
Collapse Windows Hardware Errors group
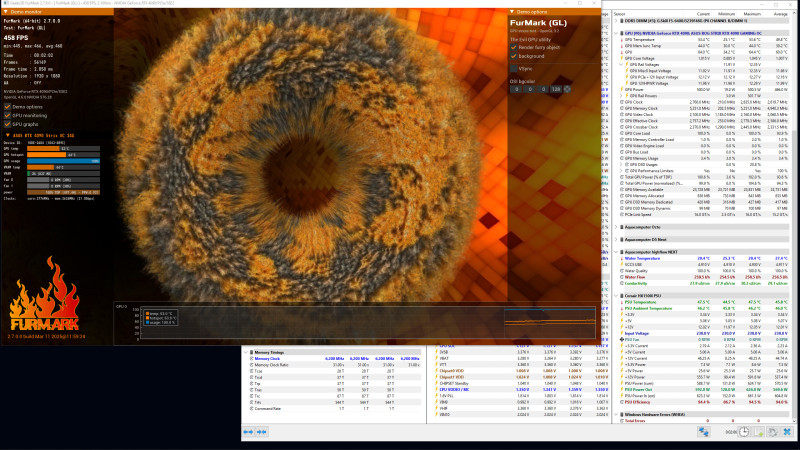pos(616,414)
